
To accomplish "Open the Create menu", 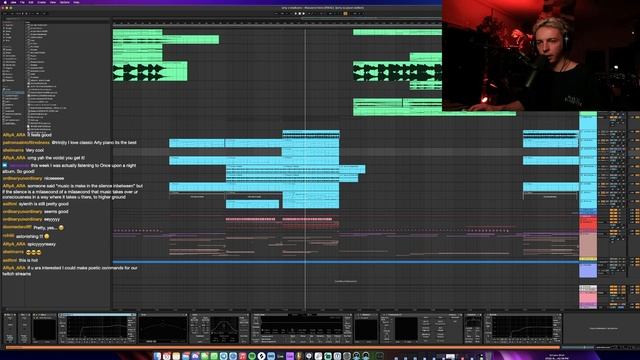I will [41, 2].
